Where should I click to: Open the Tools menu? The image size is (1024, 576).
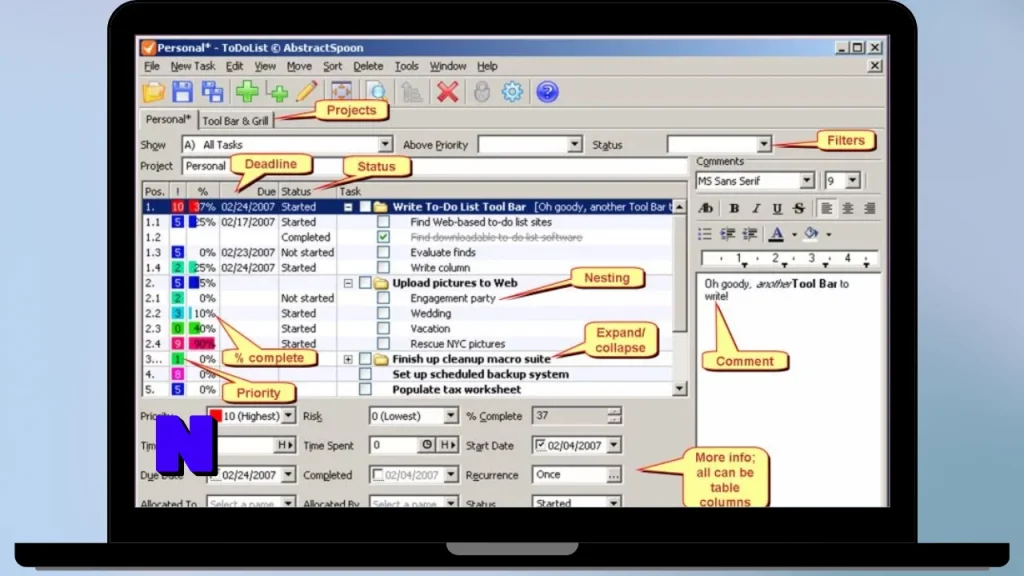(x=406, y=66)
